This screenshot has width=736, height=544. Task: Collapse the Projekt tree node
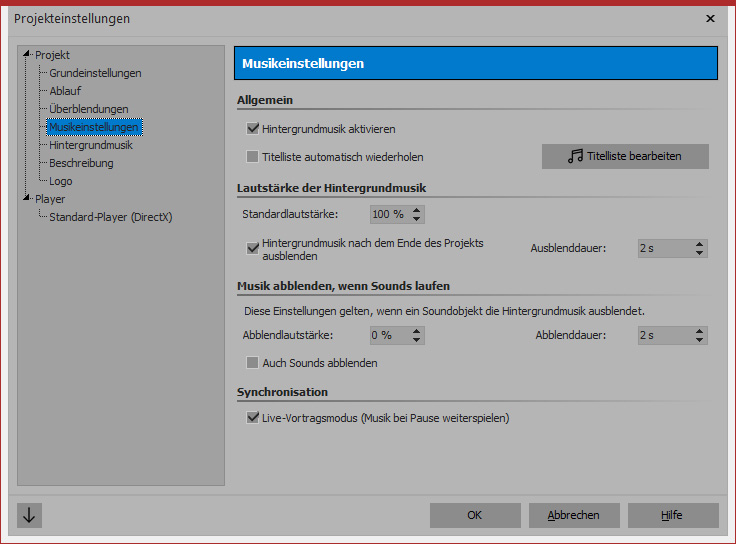(x=27, y=54)
